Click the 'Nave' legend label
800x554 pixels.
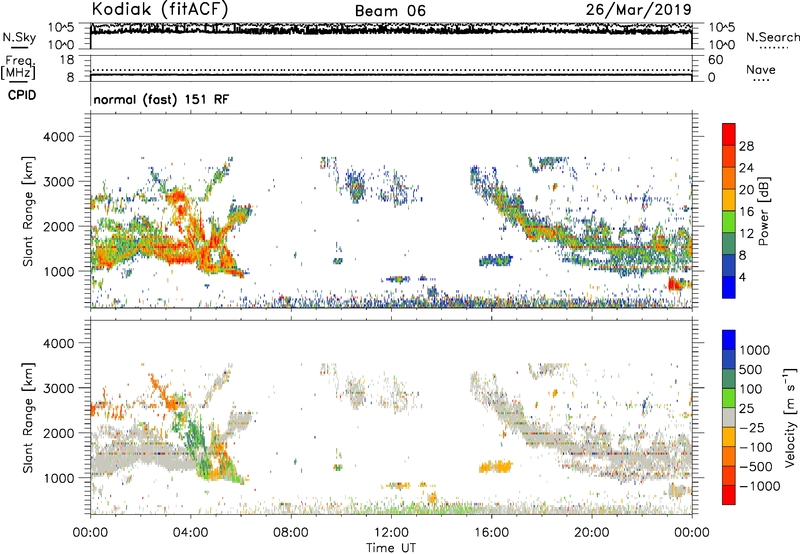(761, 70)
